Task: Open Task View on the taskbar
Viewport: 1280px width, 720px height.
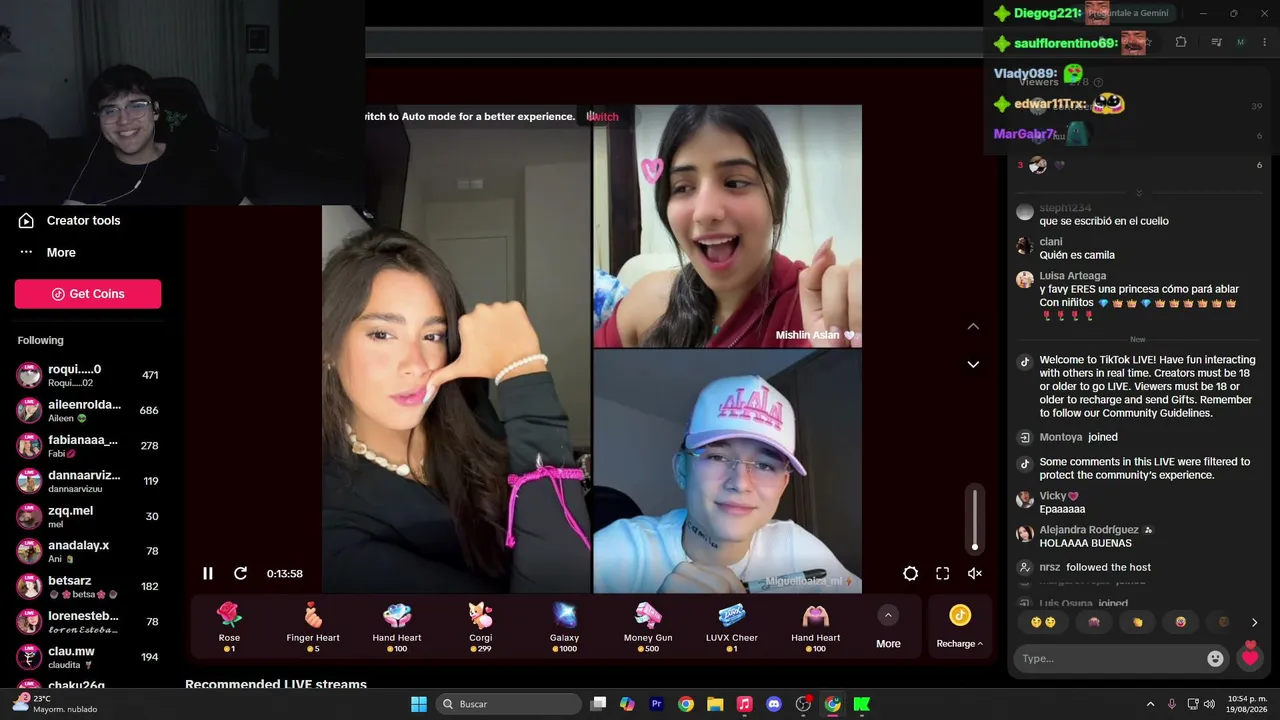Action: click(598, 704)
